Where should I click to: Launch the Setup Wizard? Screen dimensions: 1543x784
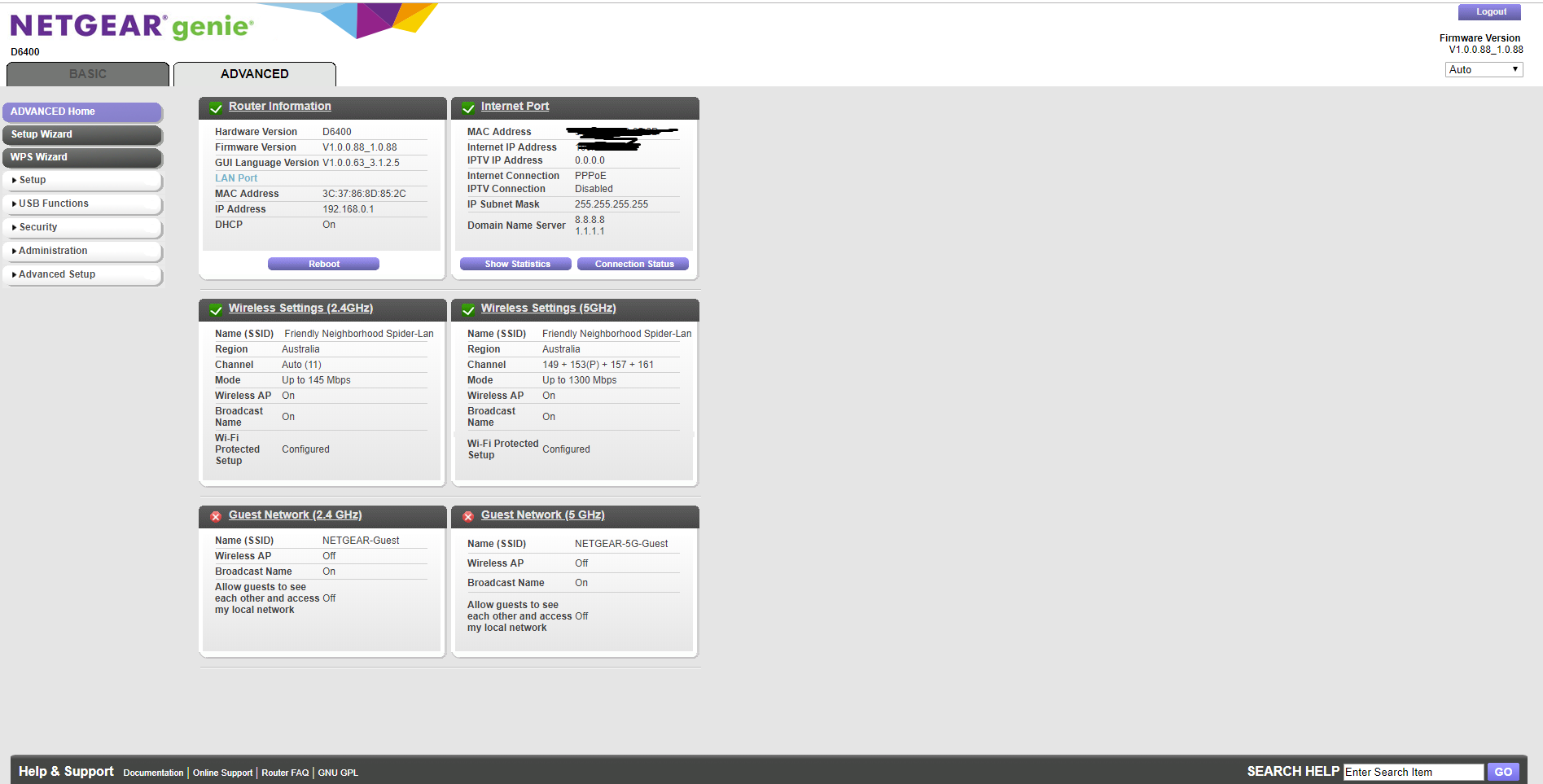point(82,134)
